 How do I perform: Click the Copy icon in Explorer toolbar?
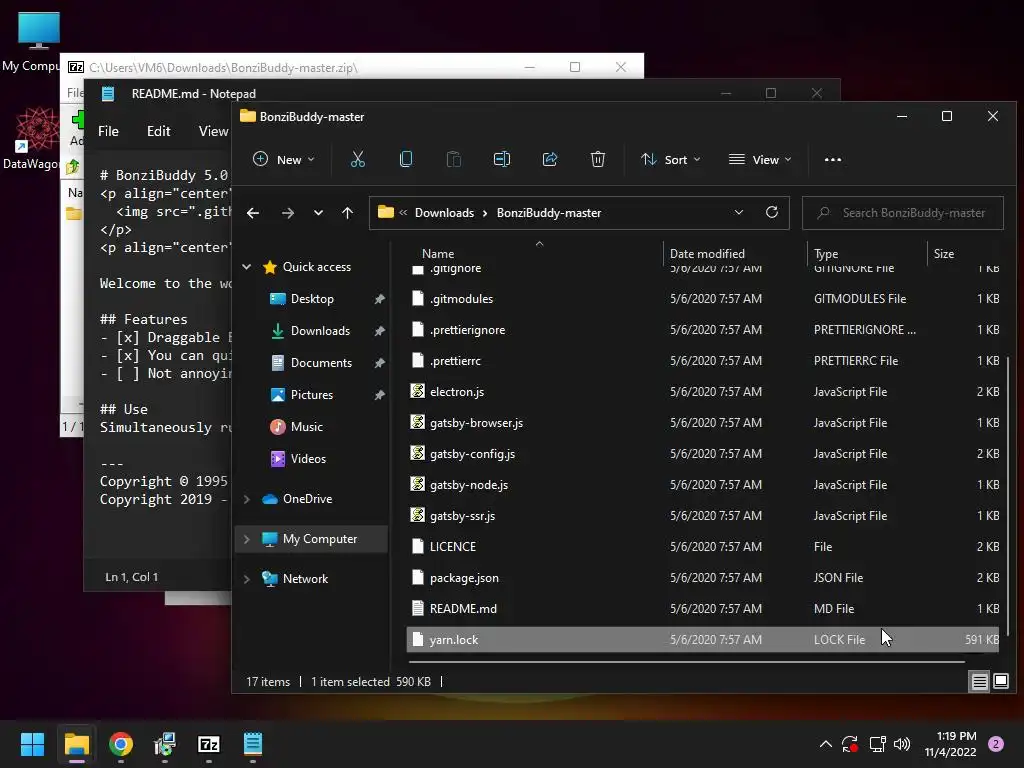point(406,159)
